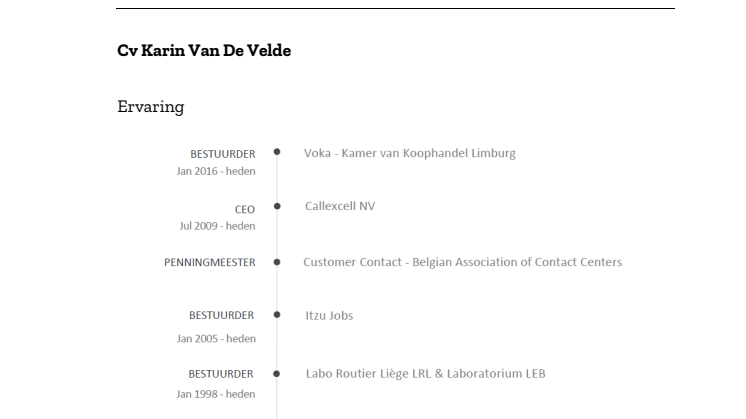The width and height of the screenshot is (746, 419).
Task: Click BESTUURDER label beside Itzu Jobs
Action: click(222, 315)
